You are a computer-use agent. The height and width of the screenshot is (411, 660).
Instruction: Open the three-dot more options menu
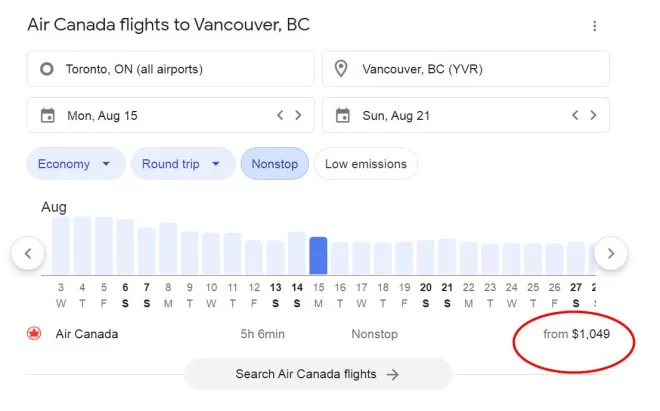point(594,26)
